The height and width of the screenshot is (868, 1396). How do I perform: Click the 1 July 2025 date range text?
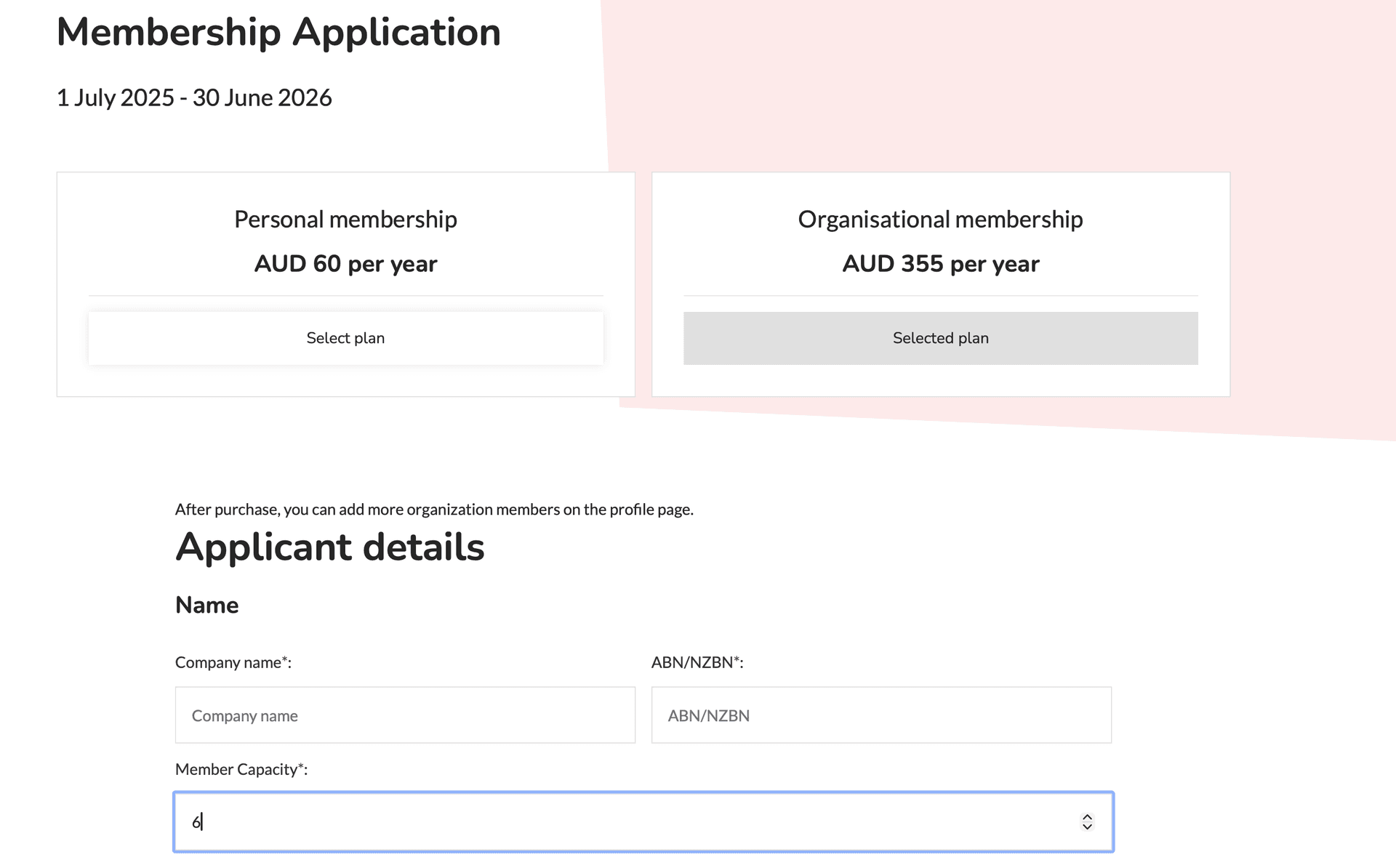click(194, 97)
